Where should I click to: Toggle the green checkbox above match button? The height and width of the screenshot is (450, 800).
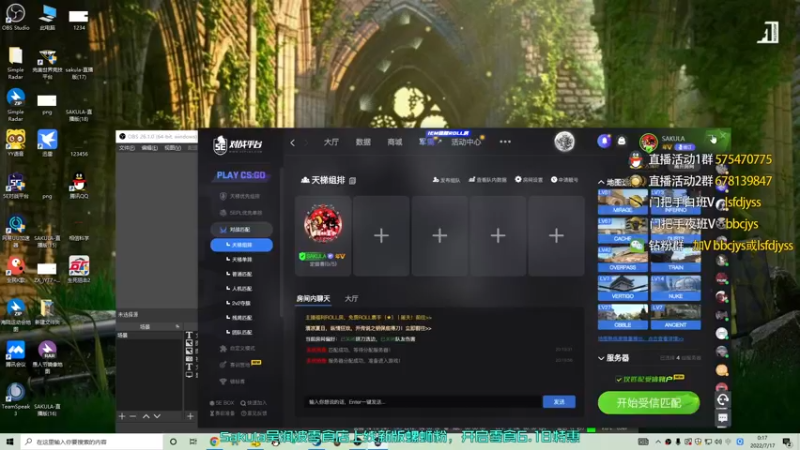(x=619, y=379)
